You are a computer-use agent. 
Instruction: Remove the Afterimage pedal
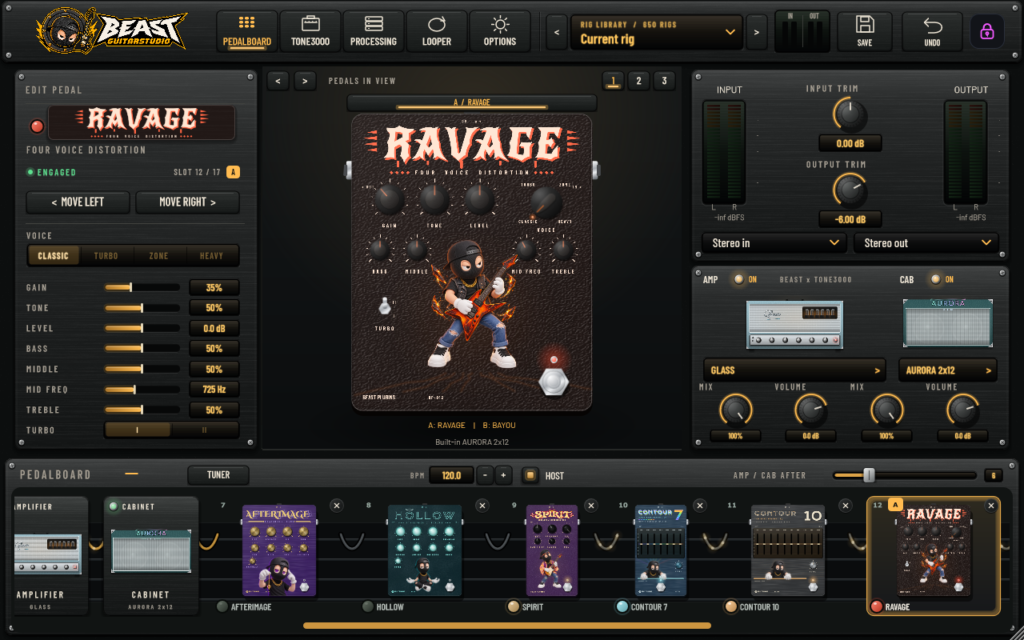pos(336,505)
